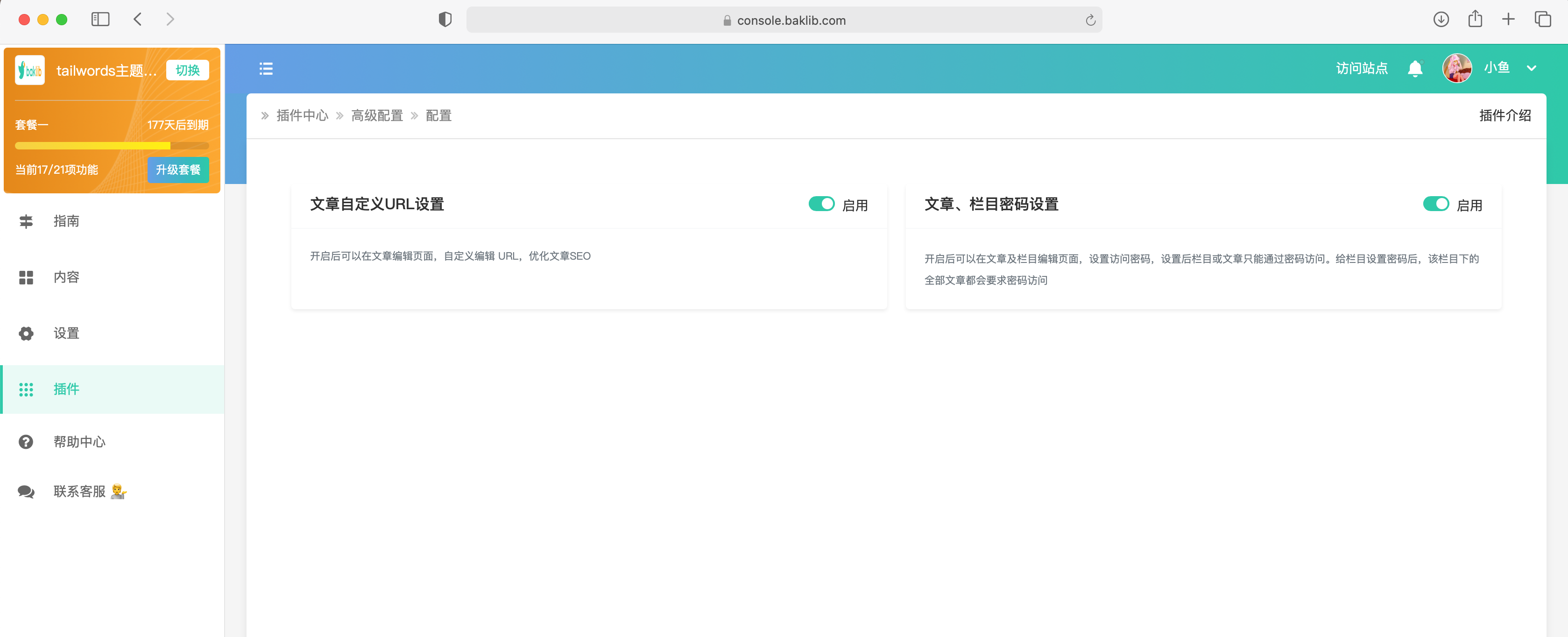The width and height of the screenshot is (1568, 637).
Task: Open the 内容 menu item
Action: pyautogui.click(x=113, y=278)
